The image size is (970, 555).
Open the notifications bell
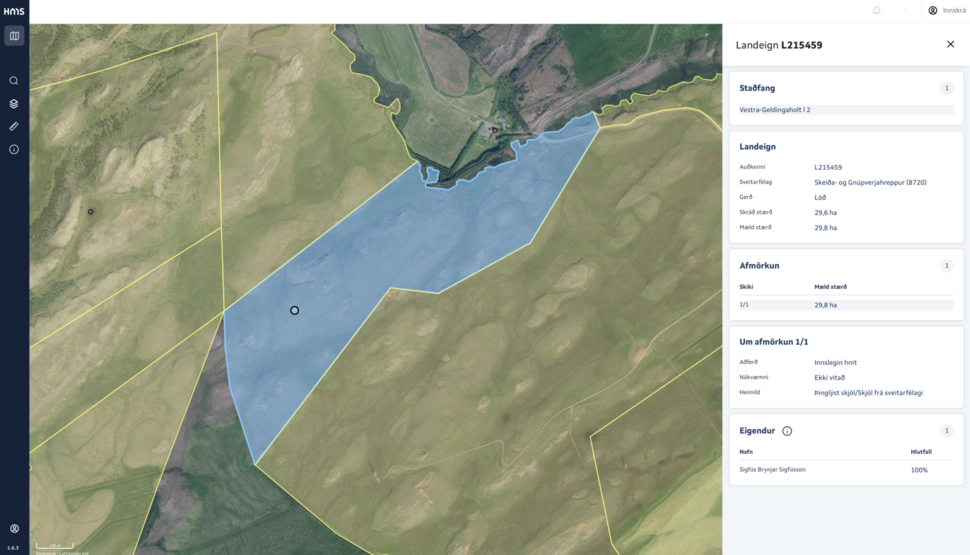(x=877, y=11)
